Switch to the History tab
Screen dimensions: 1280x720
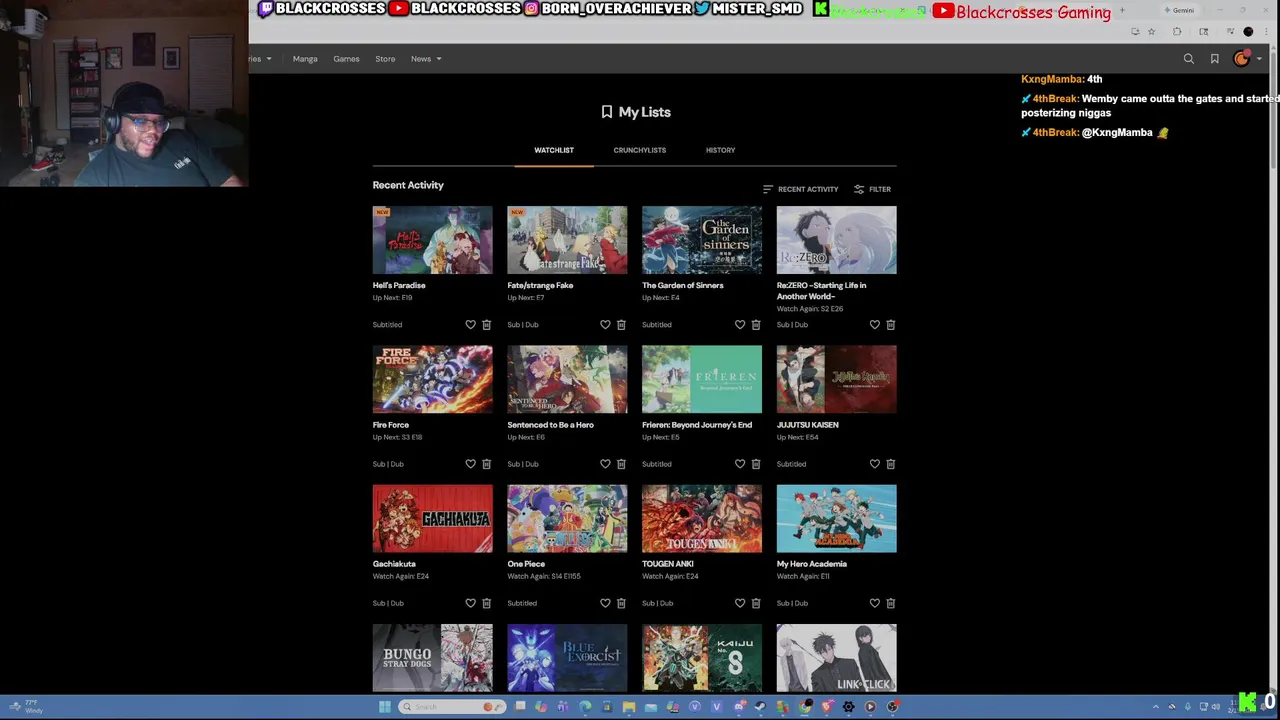[x=720, y=150]
